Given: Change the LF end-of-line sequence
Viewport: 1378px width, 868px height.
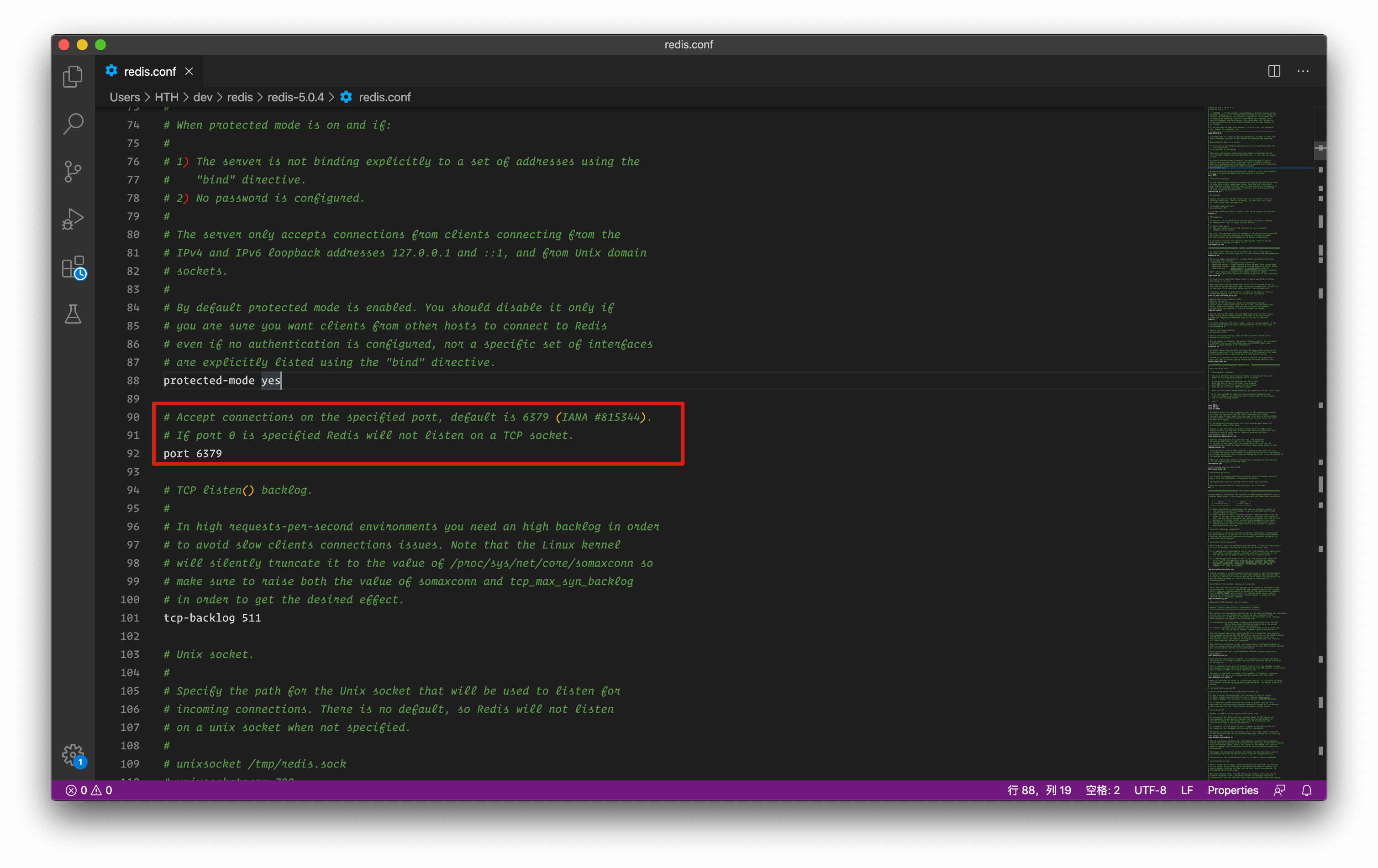Looking at the screenshot, I should click(x=1186, y=790).
